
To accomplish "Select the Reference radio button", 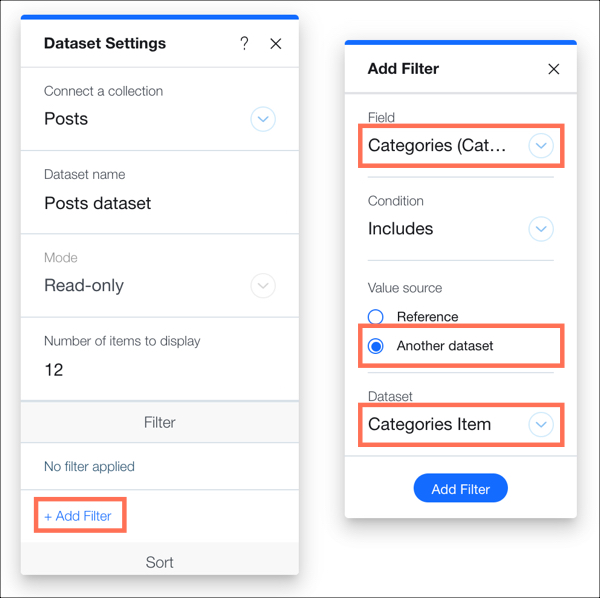I will 375,317.
